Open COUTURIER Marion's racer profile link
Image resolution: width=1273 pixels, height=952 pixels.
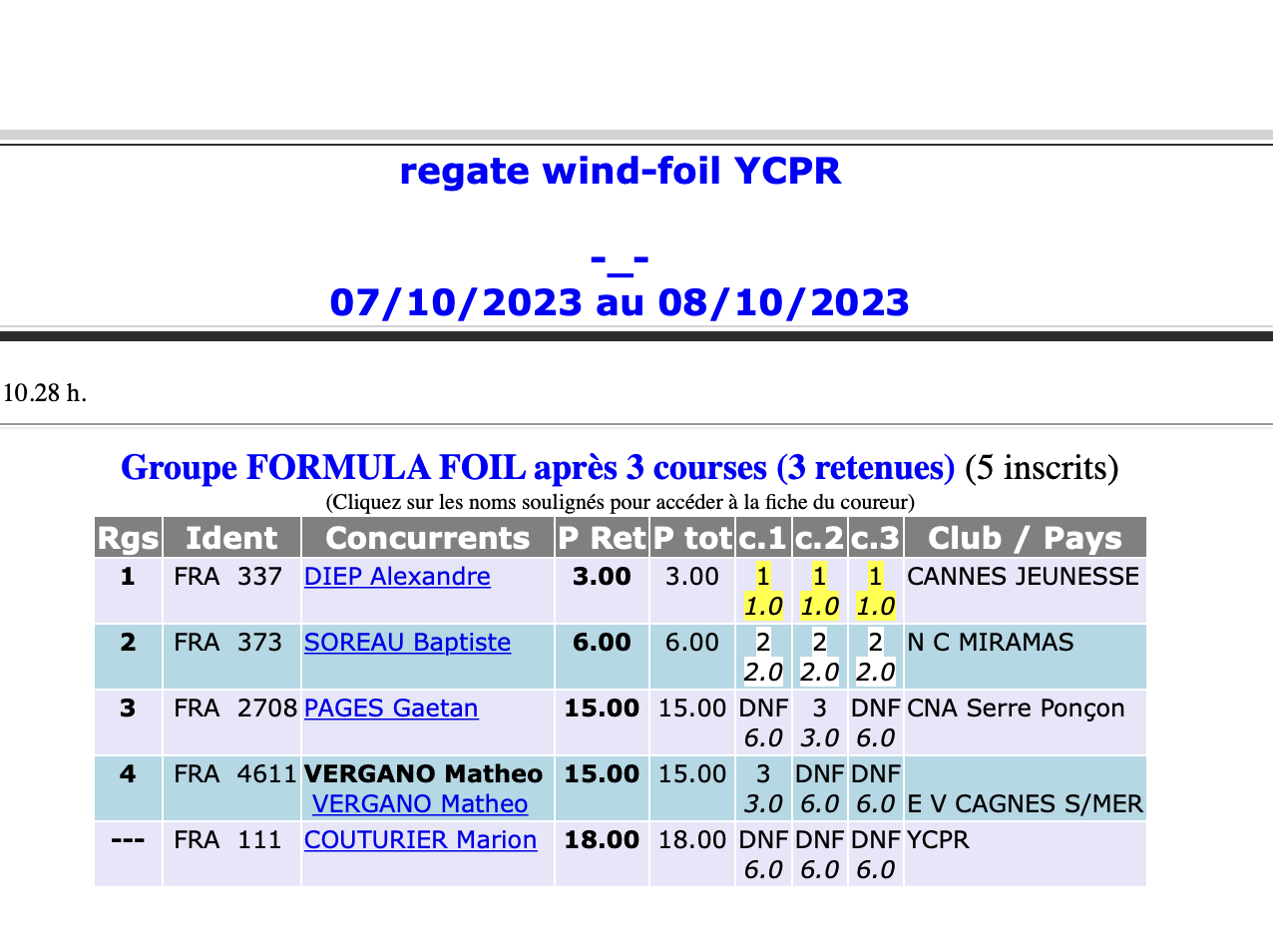(420, 840)
